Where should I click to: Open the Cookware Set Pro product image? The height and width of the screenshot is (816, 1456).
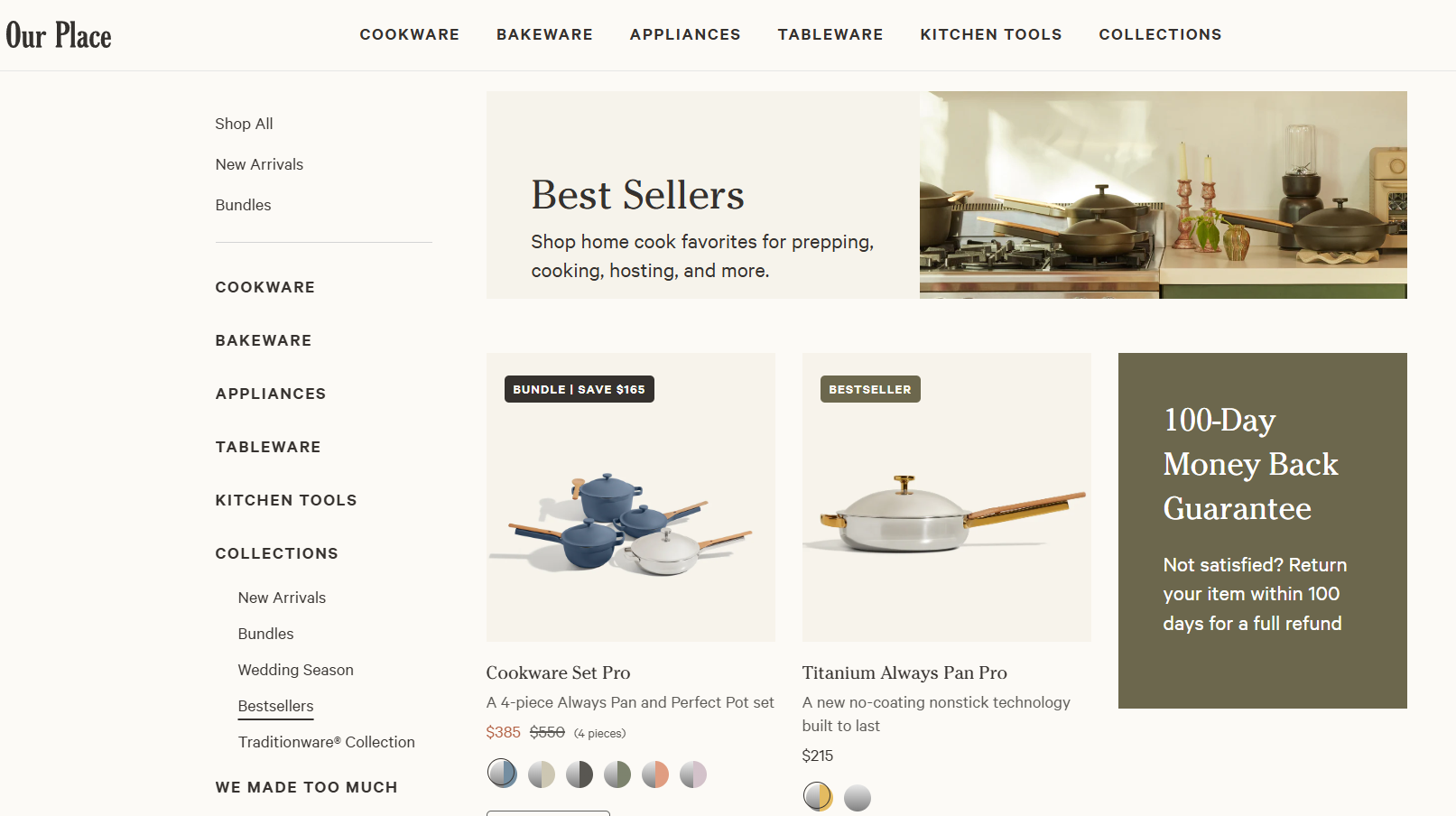(x=631, y=497)
